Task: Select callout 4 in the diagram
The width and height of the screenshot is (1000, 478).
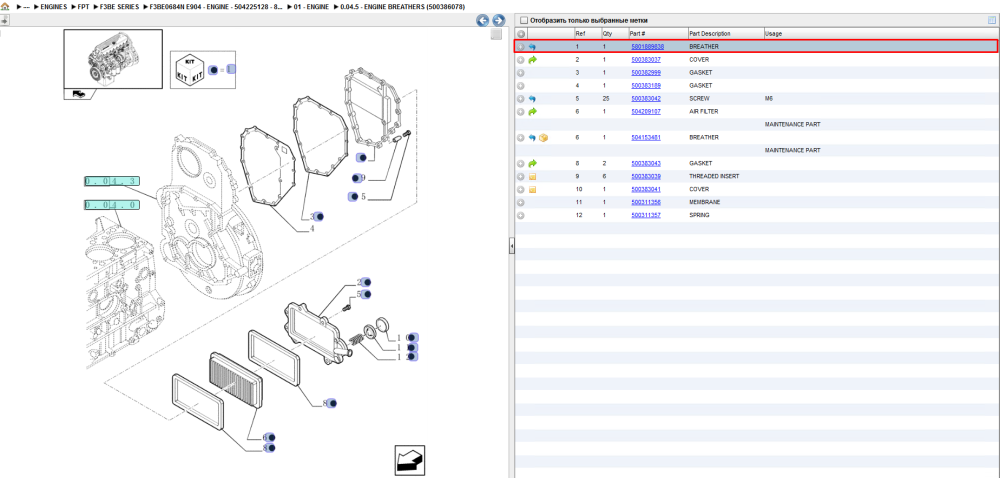Action: coord(312,229)
